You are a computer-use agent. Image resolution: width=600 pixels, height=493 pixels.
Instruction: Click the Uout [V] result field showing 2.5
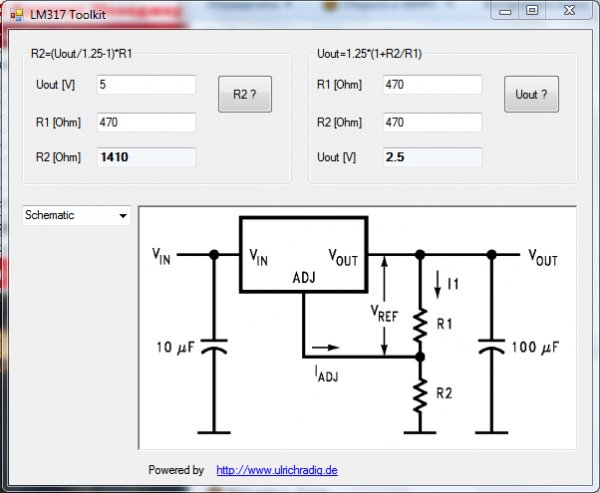coord(432,157)
